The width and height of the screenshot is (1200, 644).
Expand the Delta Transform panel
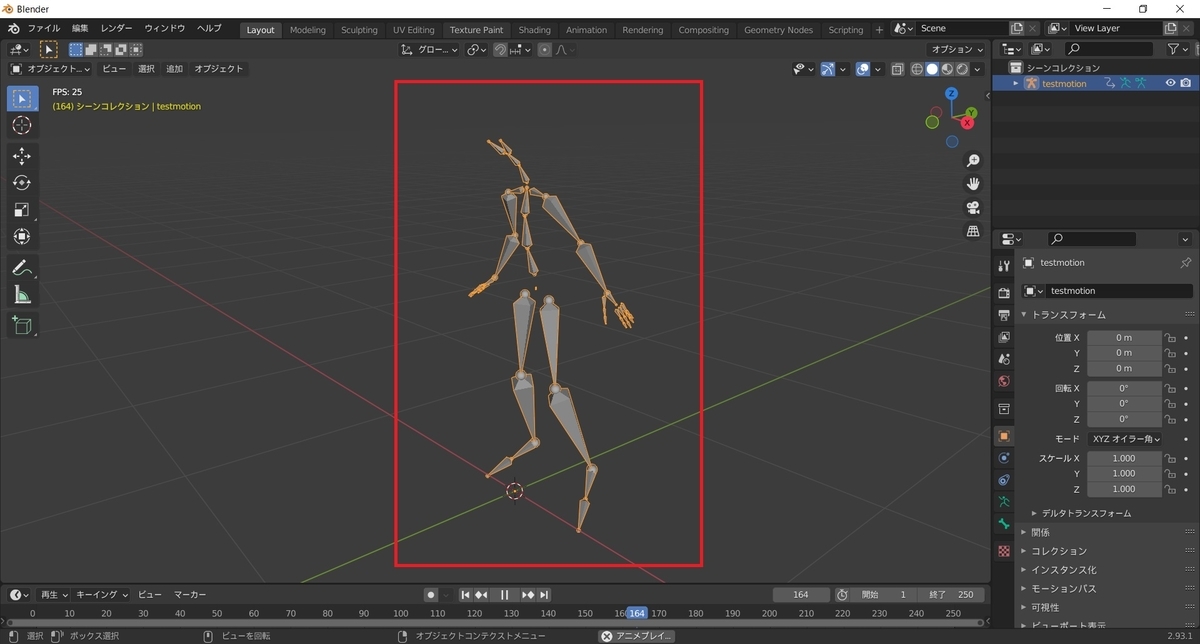1034,513
